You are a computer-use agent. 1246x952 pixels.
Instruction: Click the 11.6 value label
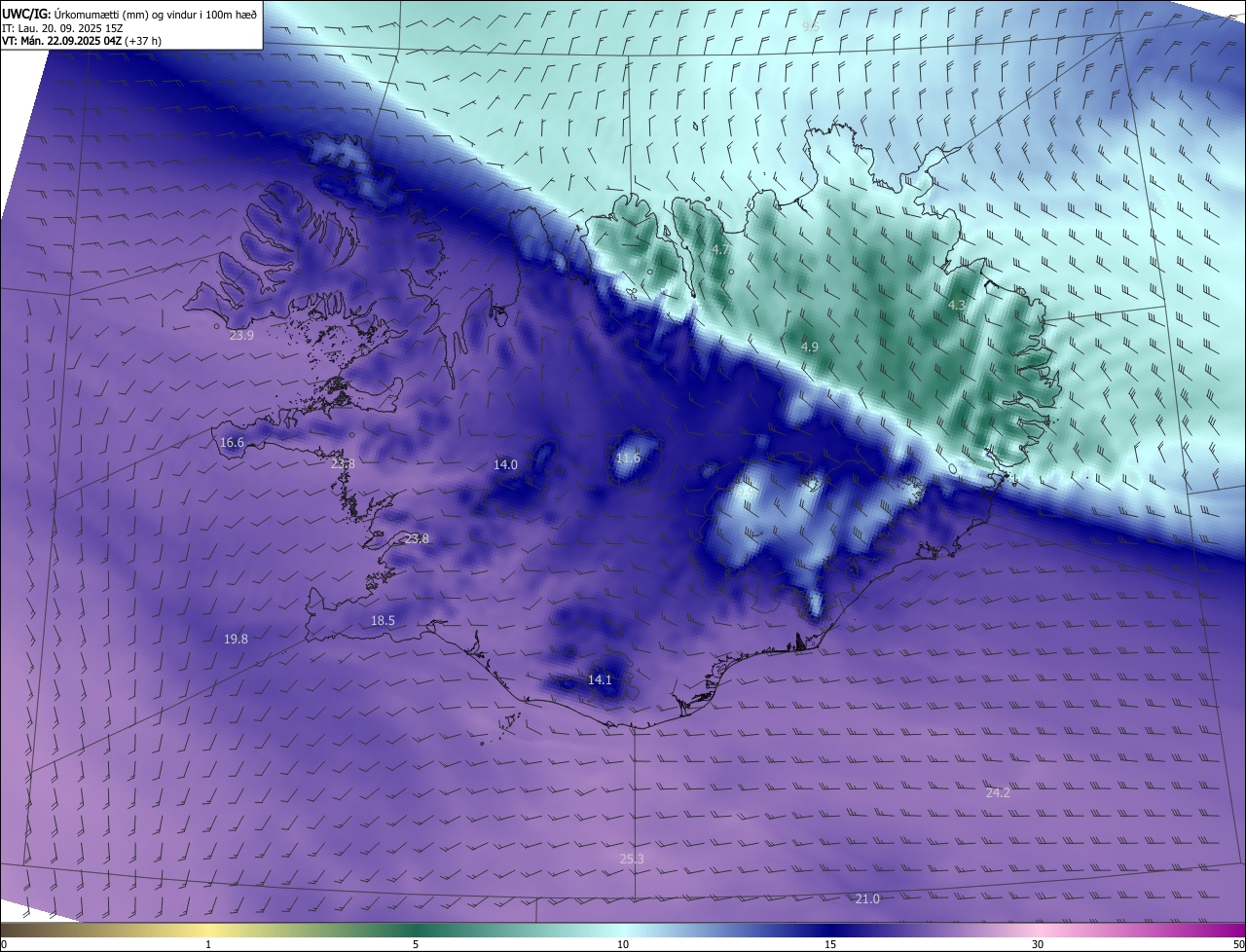629,458
